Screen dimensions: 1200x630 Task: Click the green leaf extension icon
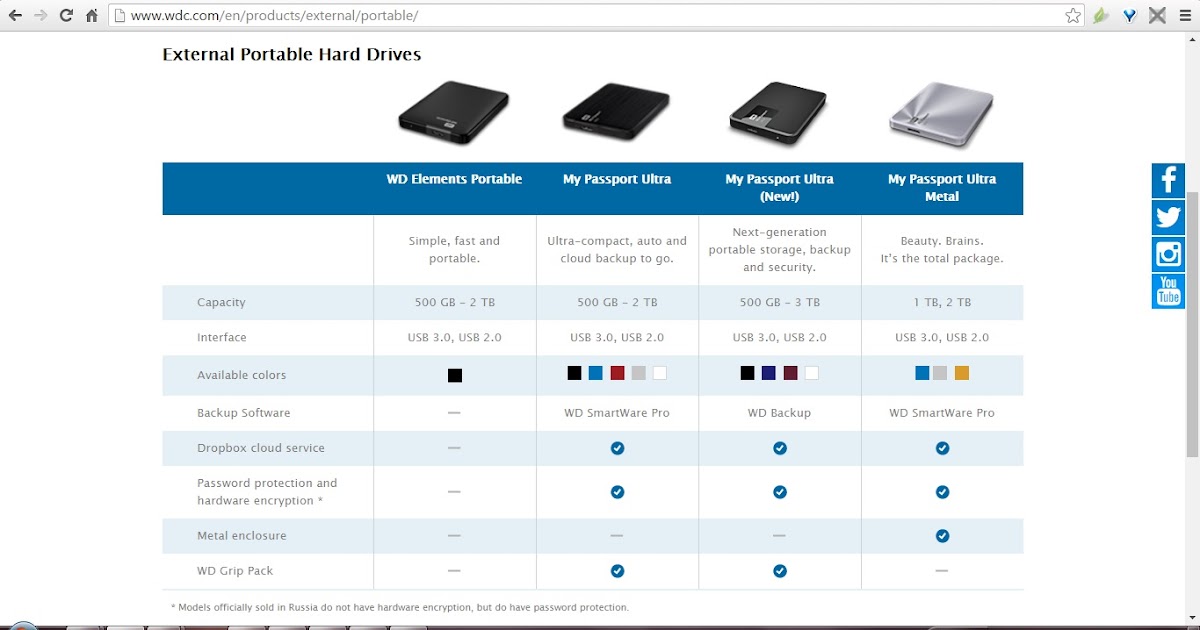(1101, 16)
